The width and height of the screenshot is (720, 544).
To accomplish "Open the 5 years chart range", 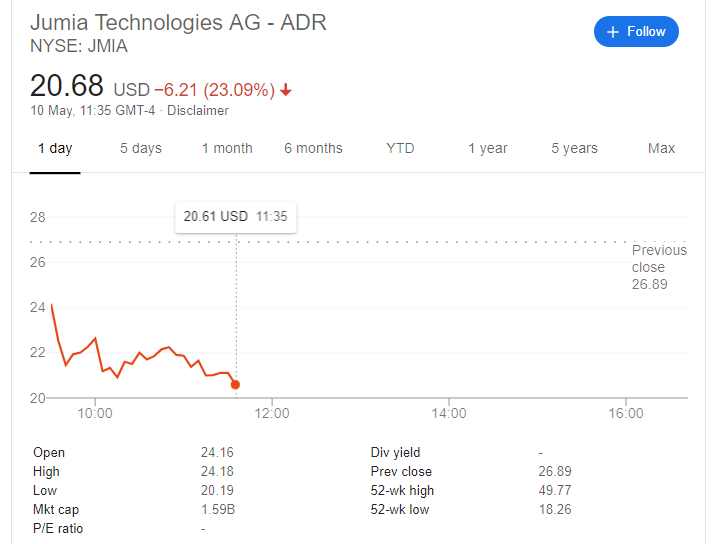I will click(x=574, y=148).
